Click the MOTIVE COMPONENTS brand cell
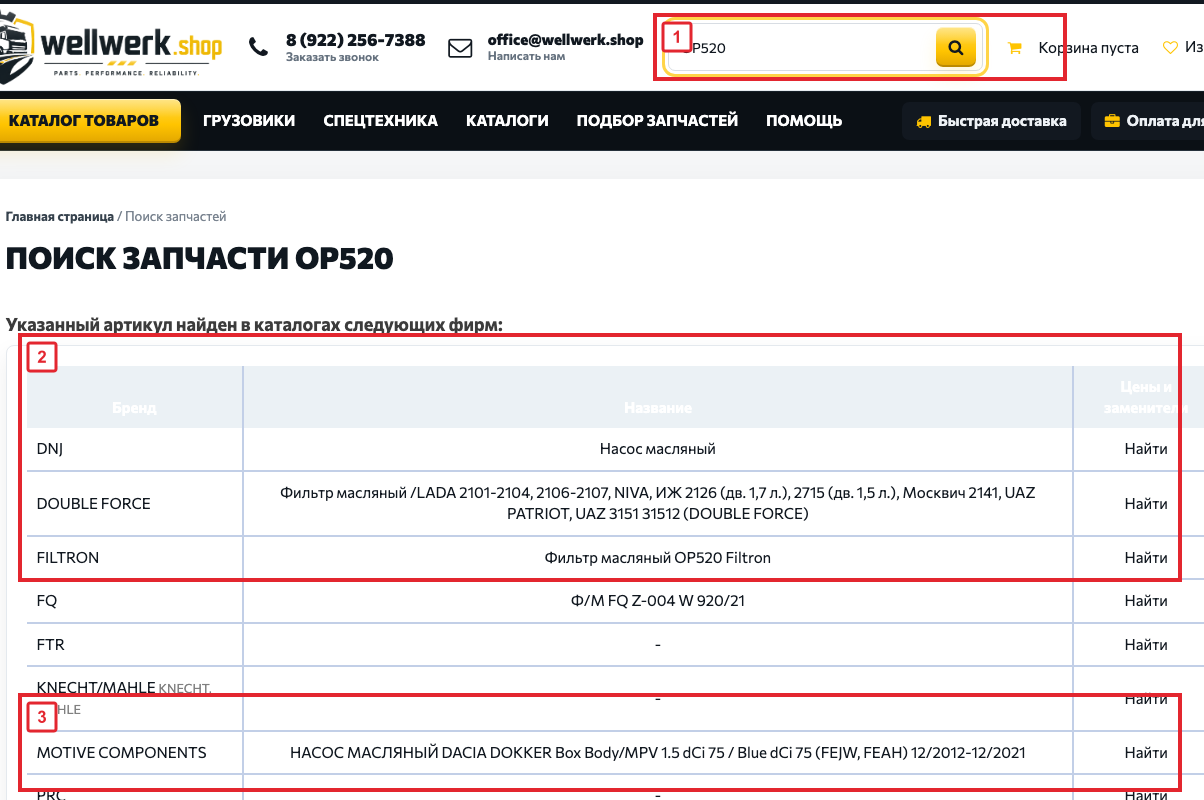This screenshot has width=1204, height=800. tap(135, 752)
